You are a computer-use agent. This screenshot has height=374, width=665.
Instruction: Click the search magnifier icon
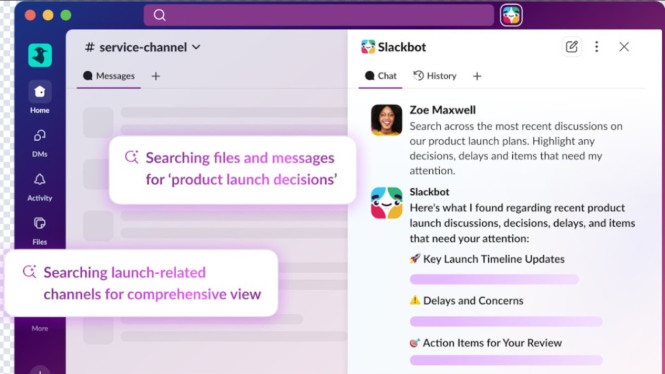(x=159, y=15)
